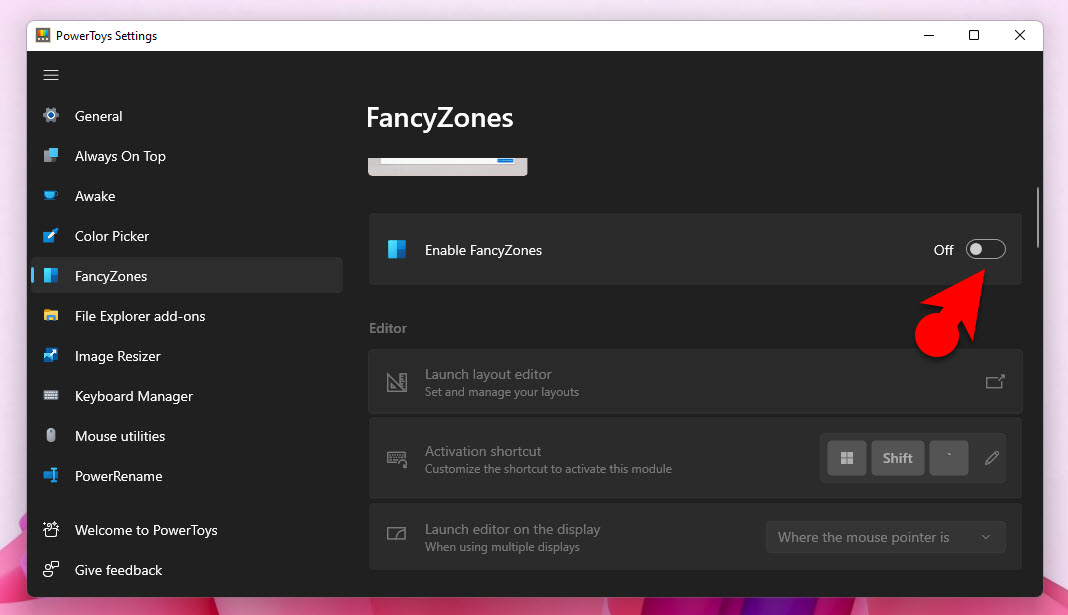Click the PowerRename icon
The height and width of the screenshot is (615, 1068).
pos(51,475)
